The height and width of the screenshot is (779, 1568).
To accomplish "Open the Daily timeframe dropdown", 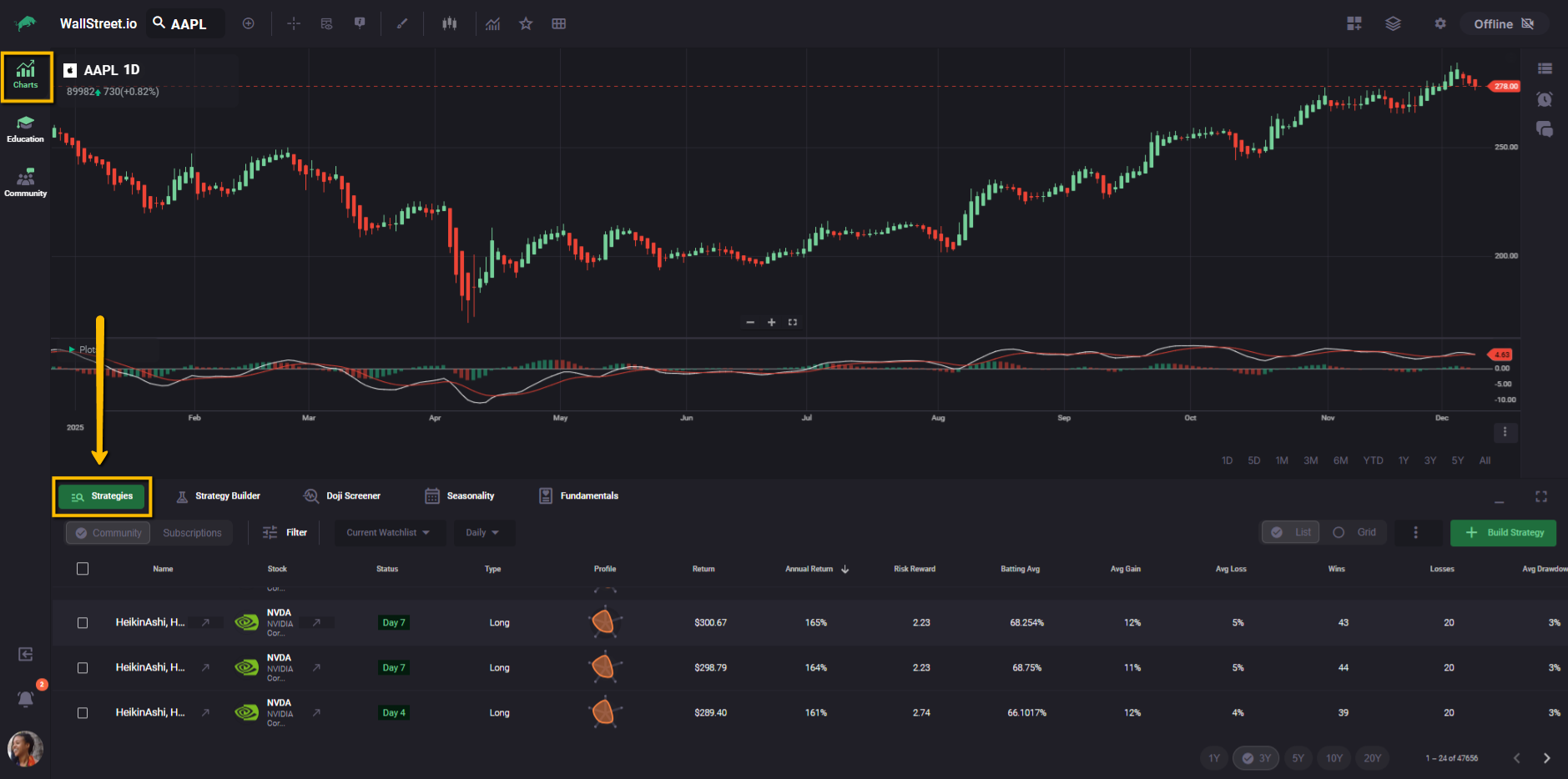I will click(482, 533).
